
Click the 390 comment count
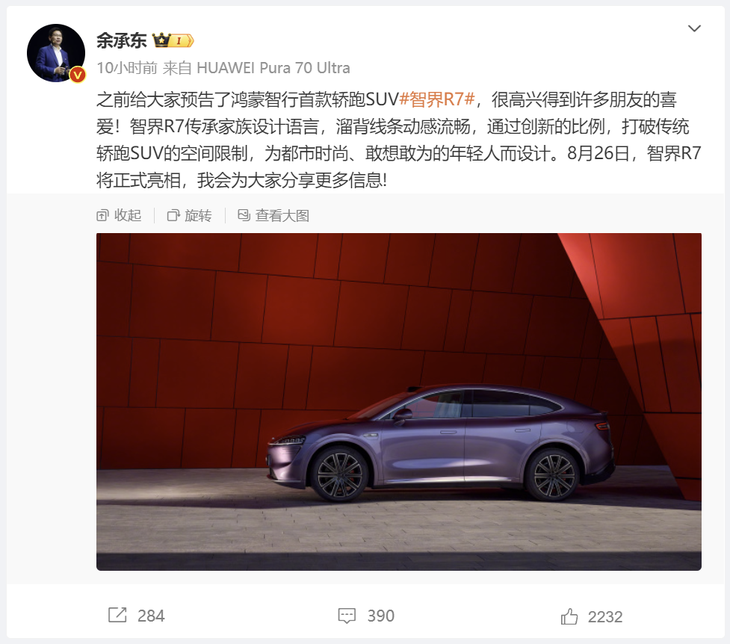(x=380, y=616)
